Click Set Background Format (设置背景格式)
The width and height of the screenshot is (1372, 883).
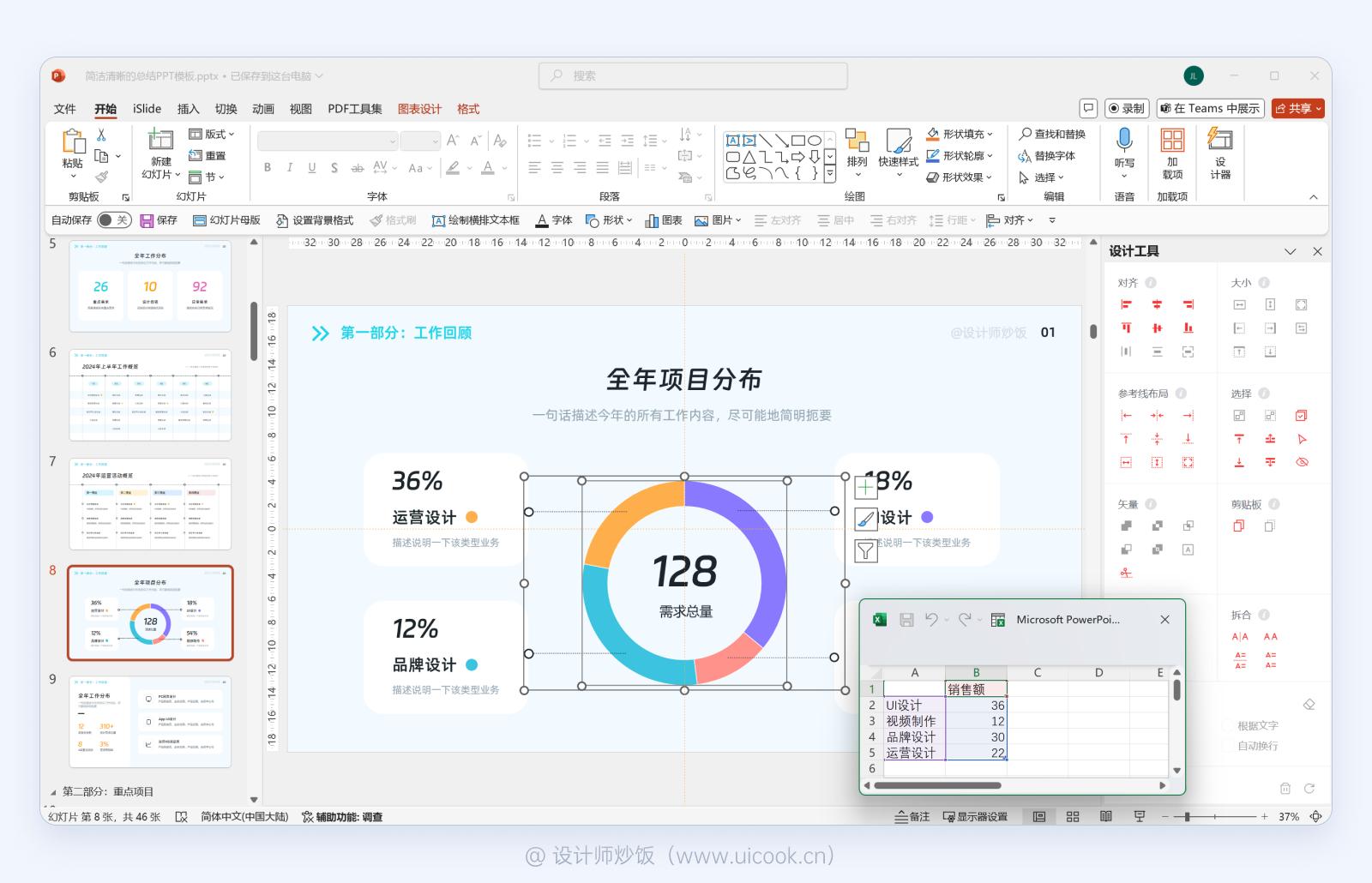(315, 220)
